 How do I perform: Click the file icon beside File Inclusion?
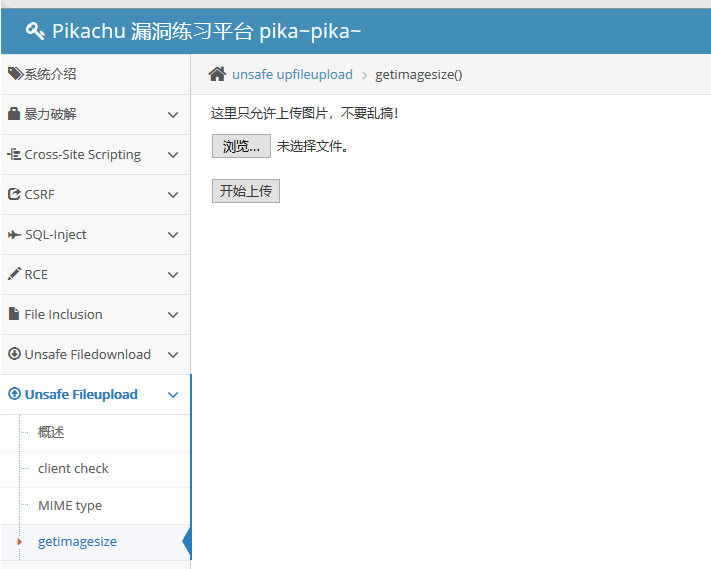pos(14,314)
